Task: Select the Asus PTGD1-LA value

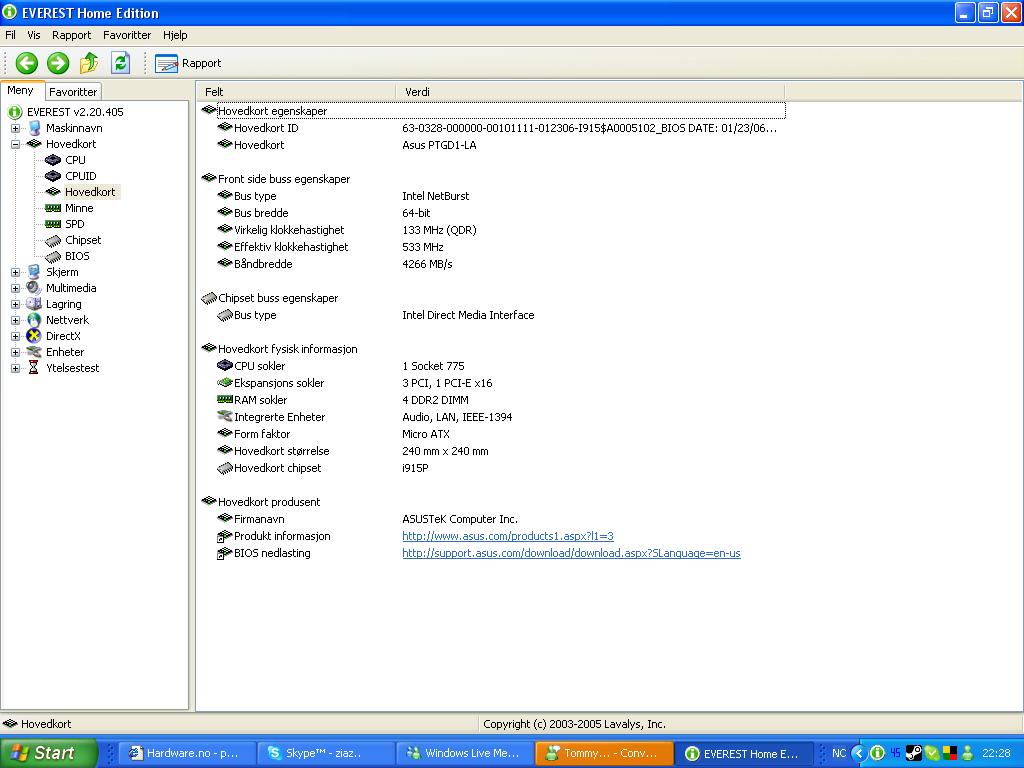Action: (439, 145)
